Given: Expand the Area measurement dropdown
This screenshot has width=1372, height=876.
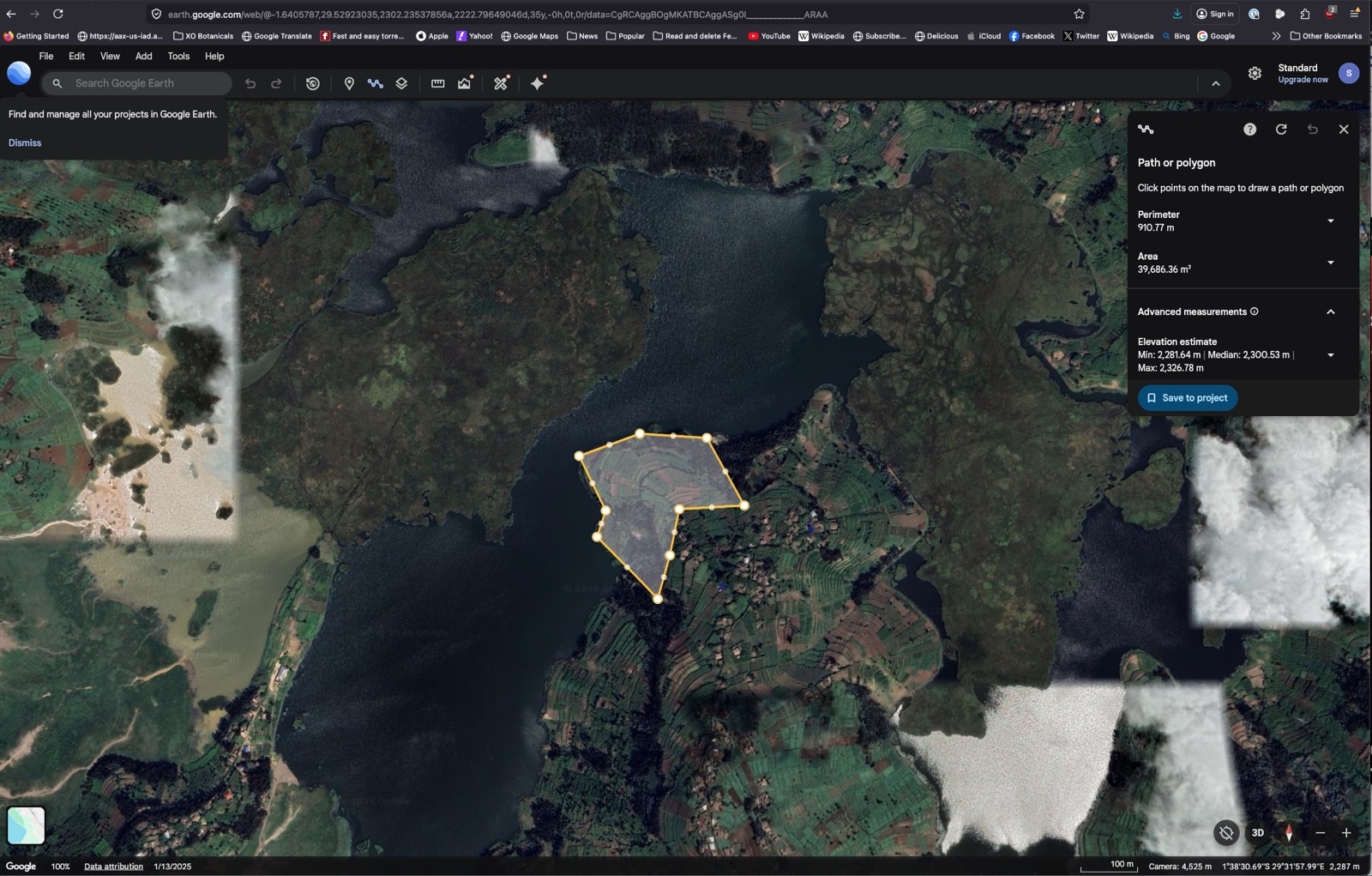Looking at the screenshot, I should click(1330, 263).
